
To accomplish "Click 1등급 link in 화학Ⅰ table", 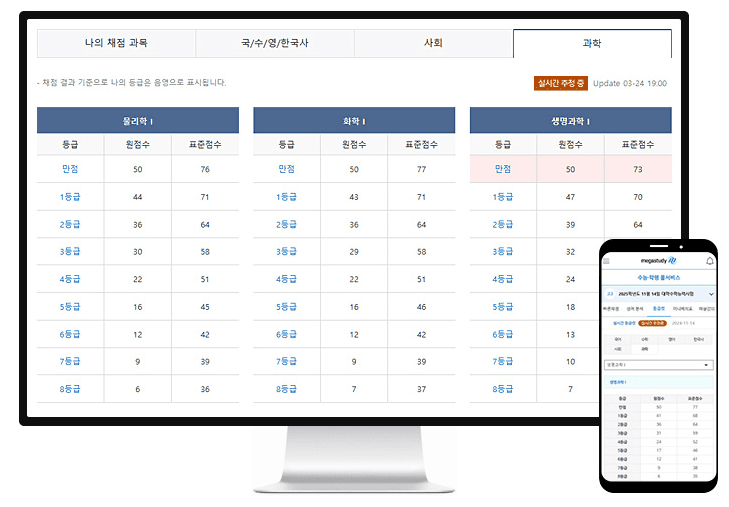I will [x=286, y=197].
